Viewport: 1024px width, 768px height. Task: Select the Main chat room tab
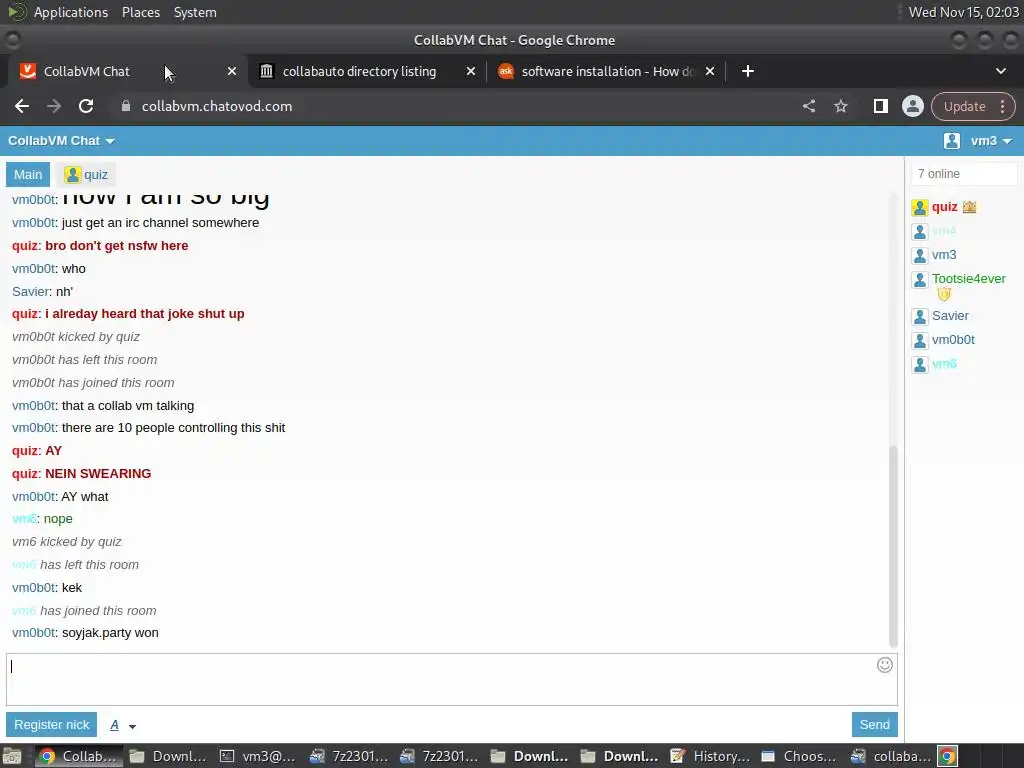click(x=28, y=174)
